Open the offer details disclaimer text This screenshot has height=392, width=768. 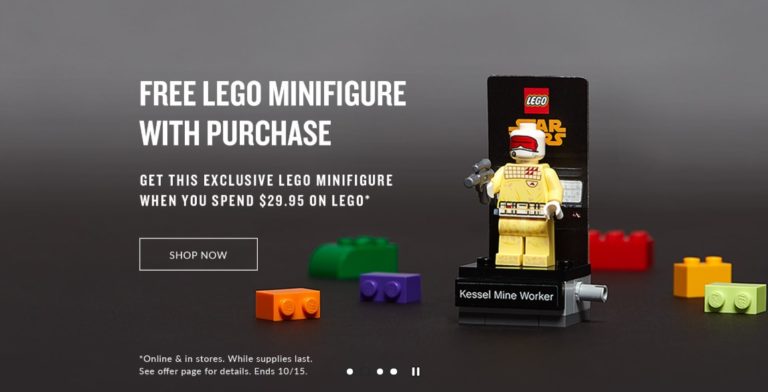226,365
